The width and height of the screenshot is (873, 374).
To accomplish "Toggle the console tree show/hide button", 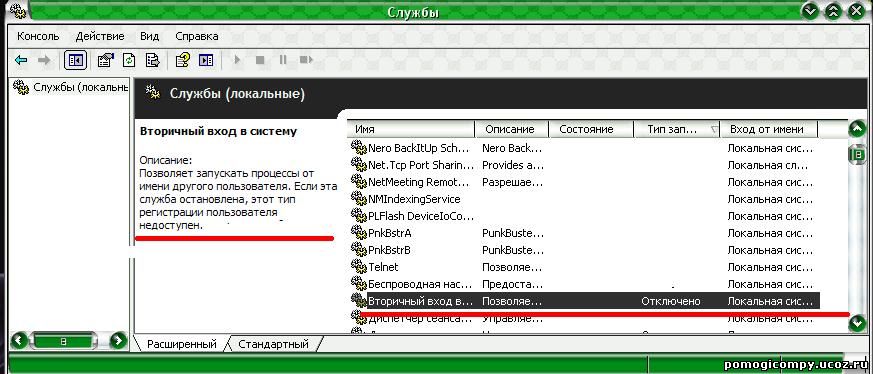I will (75, 60).
